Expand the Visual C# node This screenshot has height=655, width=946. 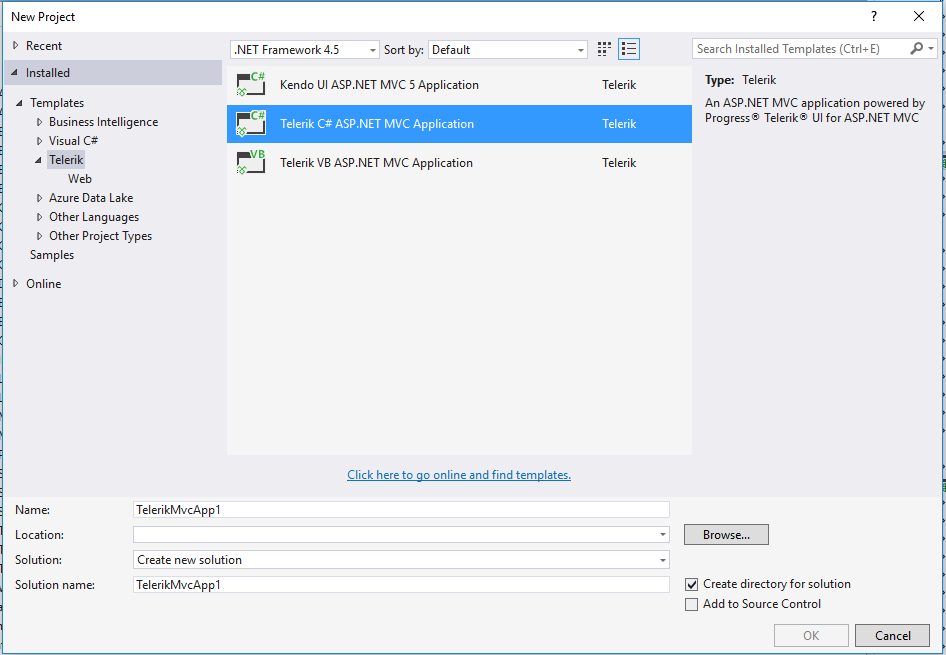pyautogui.click(x=39, y=141)
